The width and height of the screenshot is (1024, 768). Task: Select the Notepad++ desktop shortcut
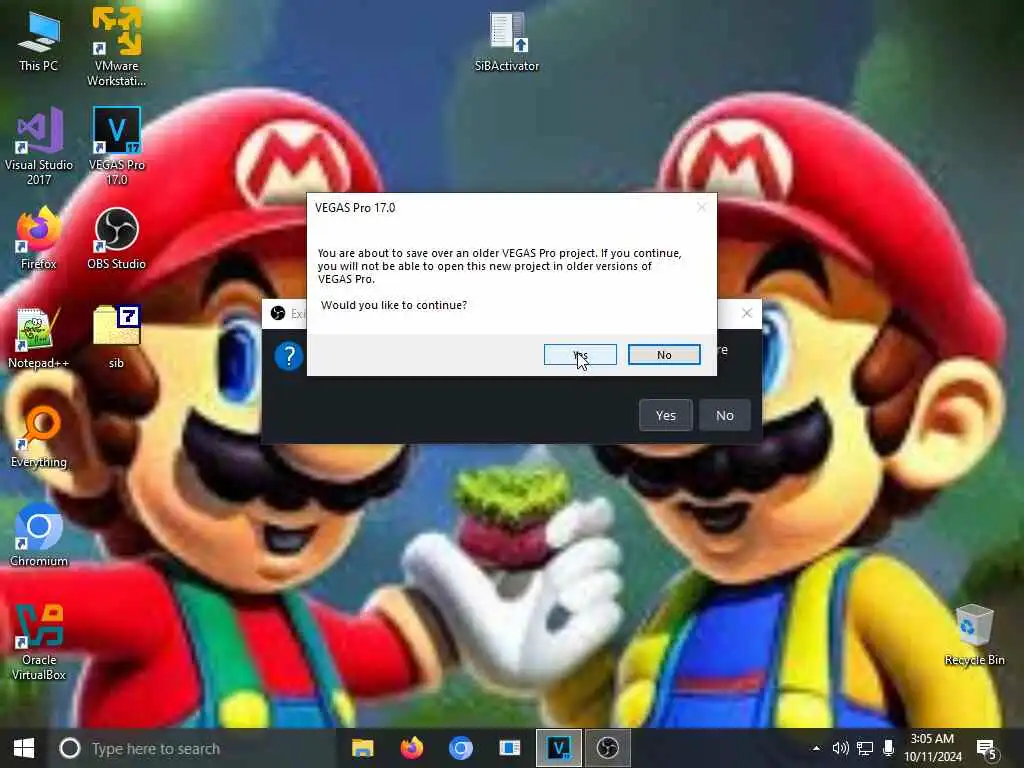pos(39,338)
